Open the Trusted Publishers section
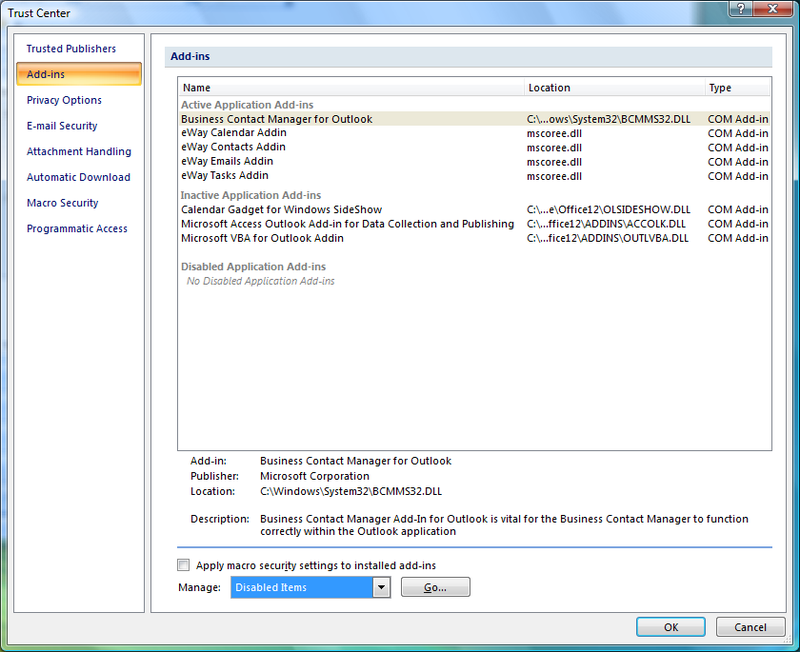Image resolution: width=800 pixels, height=652 pixels. point(71,48)
